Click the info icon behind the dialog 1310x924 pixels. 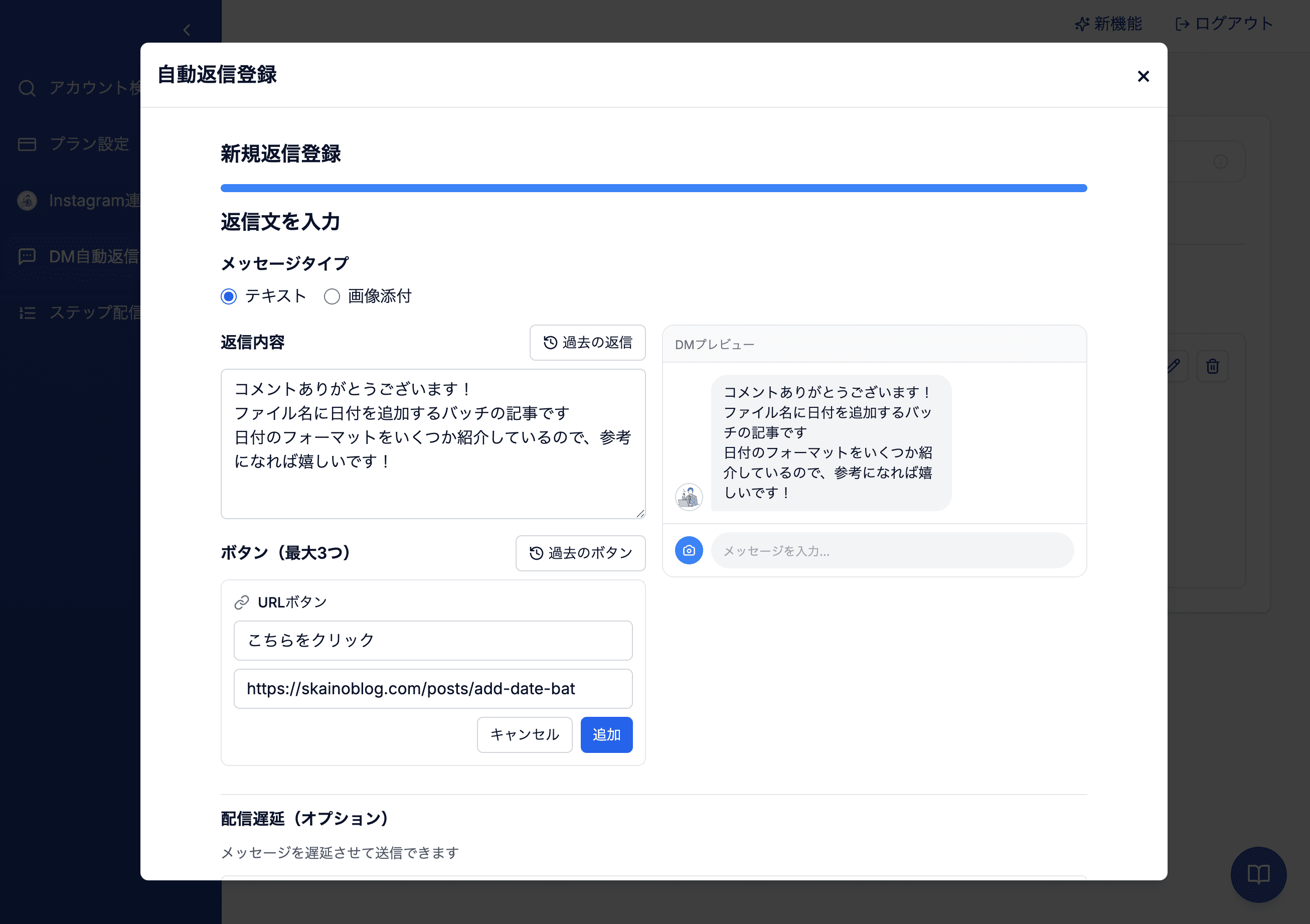point(1220,162)
